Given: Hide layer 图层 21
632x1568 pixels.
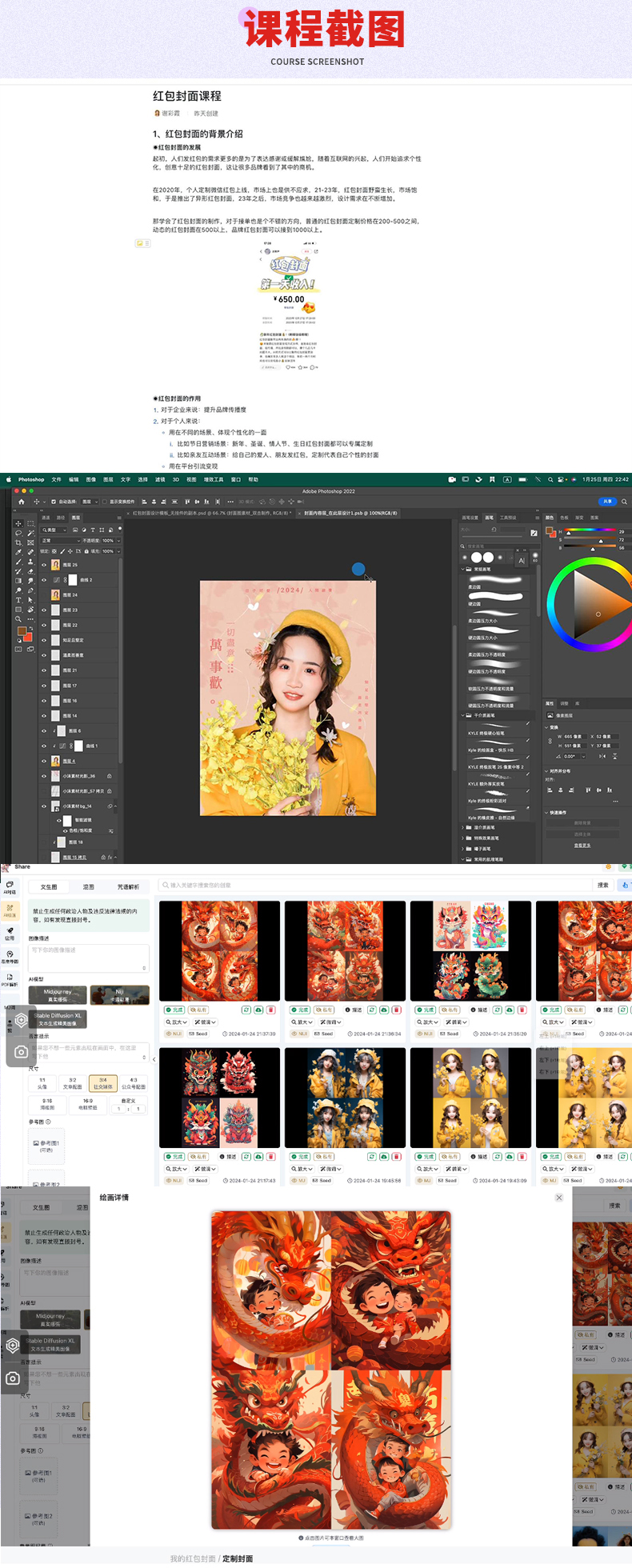Looking at the screenshot, I should (x=44, y=670).
